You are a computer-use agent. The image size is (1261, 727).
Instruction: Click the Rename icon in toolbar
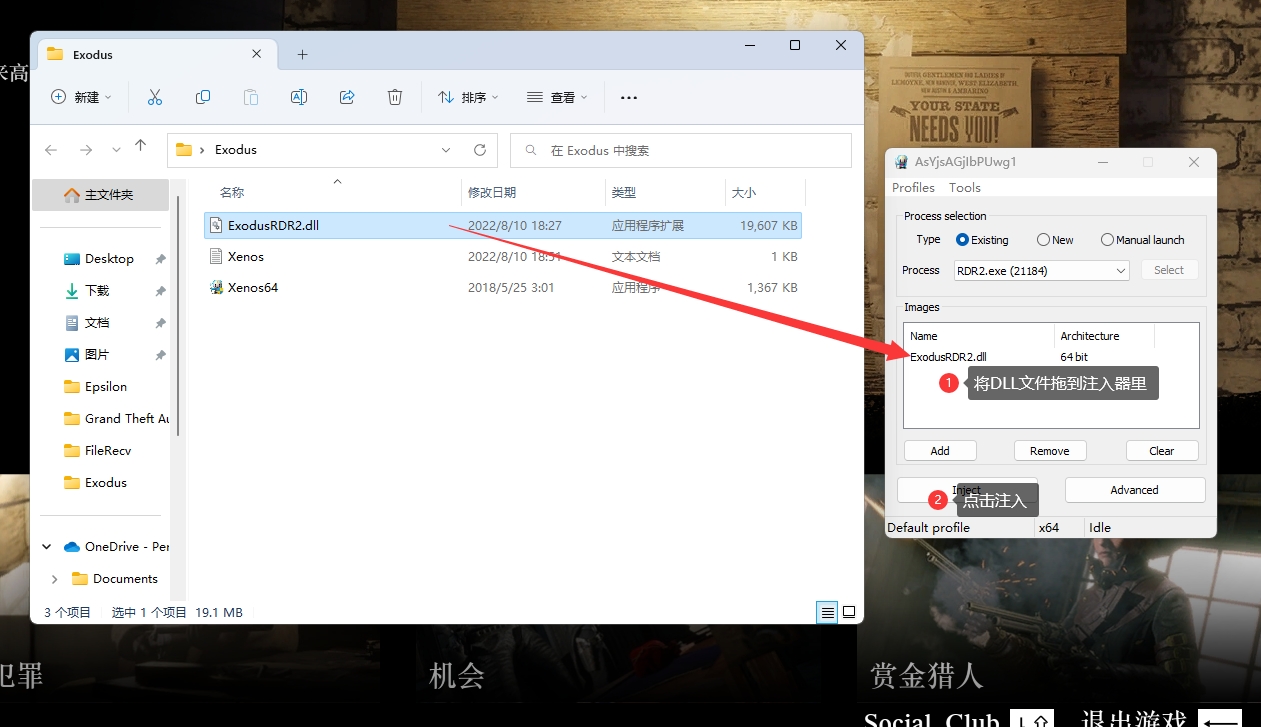coord(298,97)
